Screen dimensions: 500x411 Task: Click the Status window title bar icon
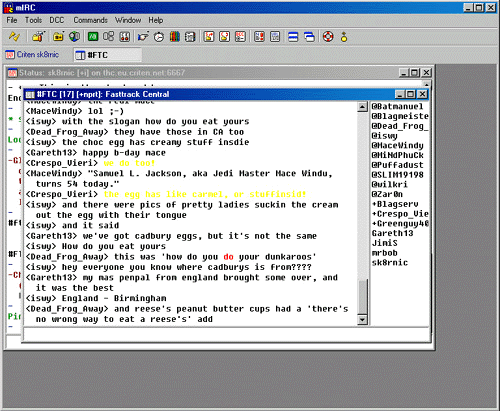tap(13, 72)
